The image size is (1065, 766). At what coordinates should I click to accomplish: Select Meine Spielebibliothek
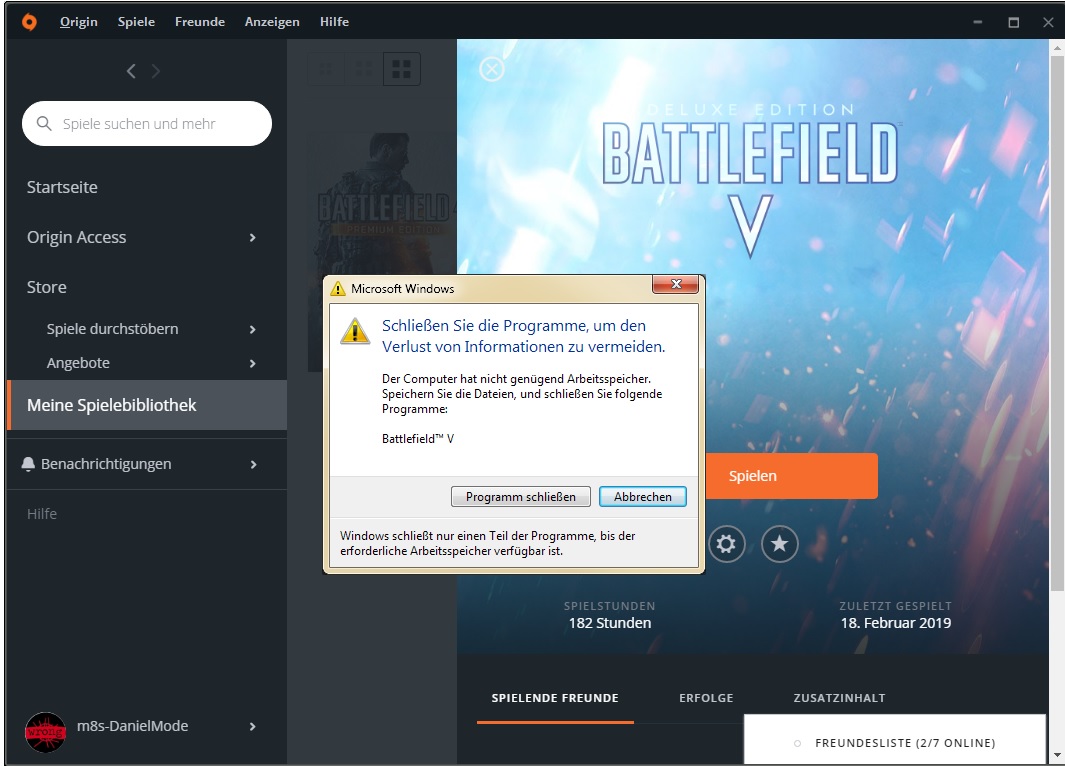point(147,405)
